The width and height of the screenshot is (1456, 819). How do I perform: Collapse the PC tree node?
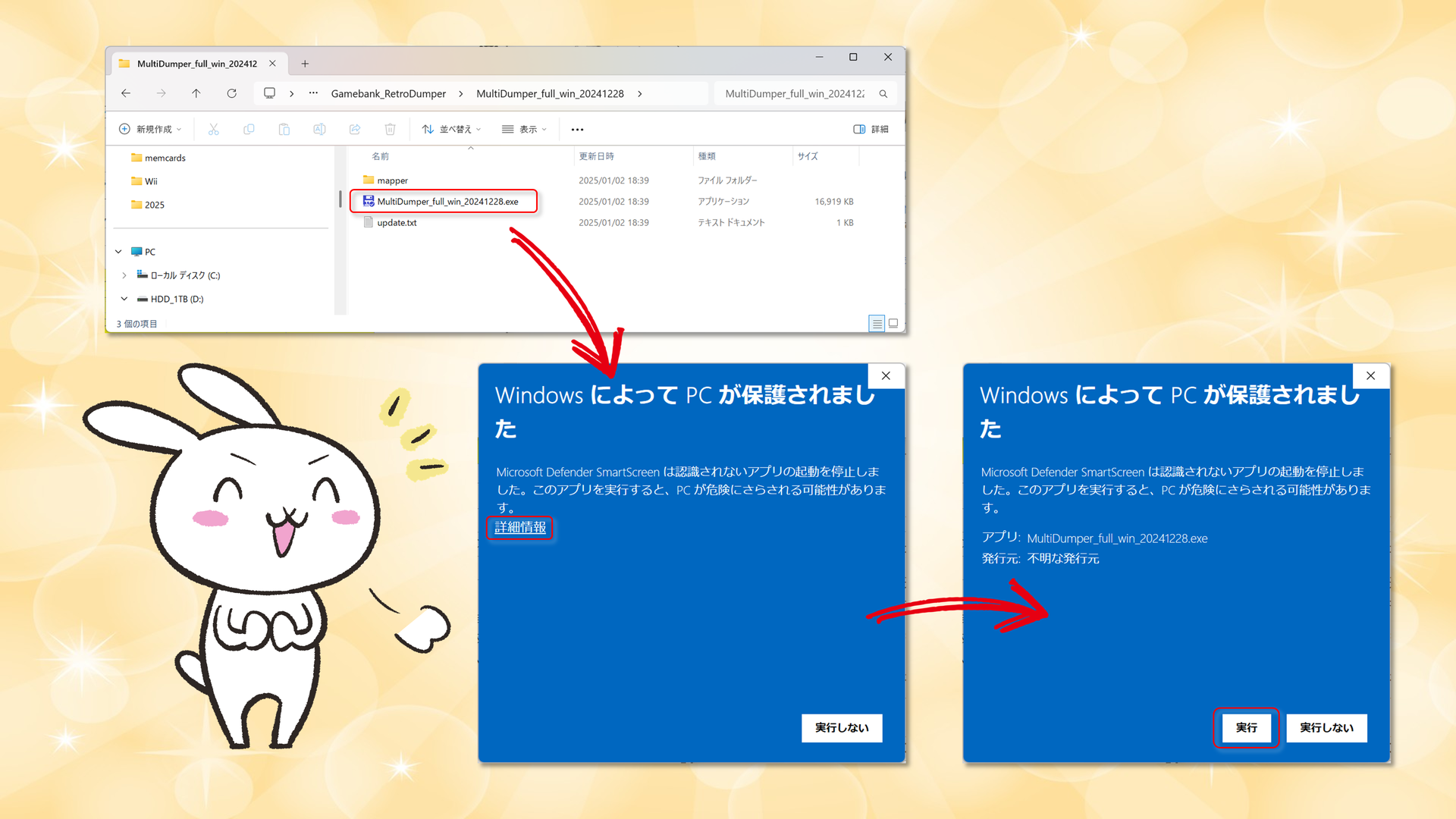click(118, 252)
